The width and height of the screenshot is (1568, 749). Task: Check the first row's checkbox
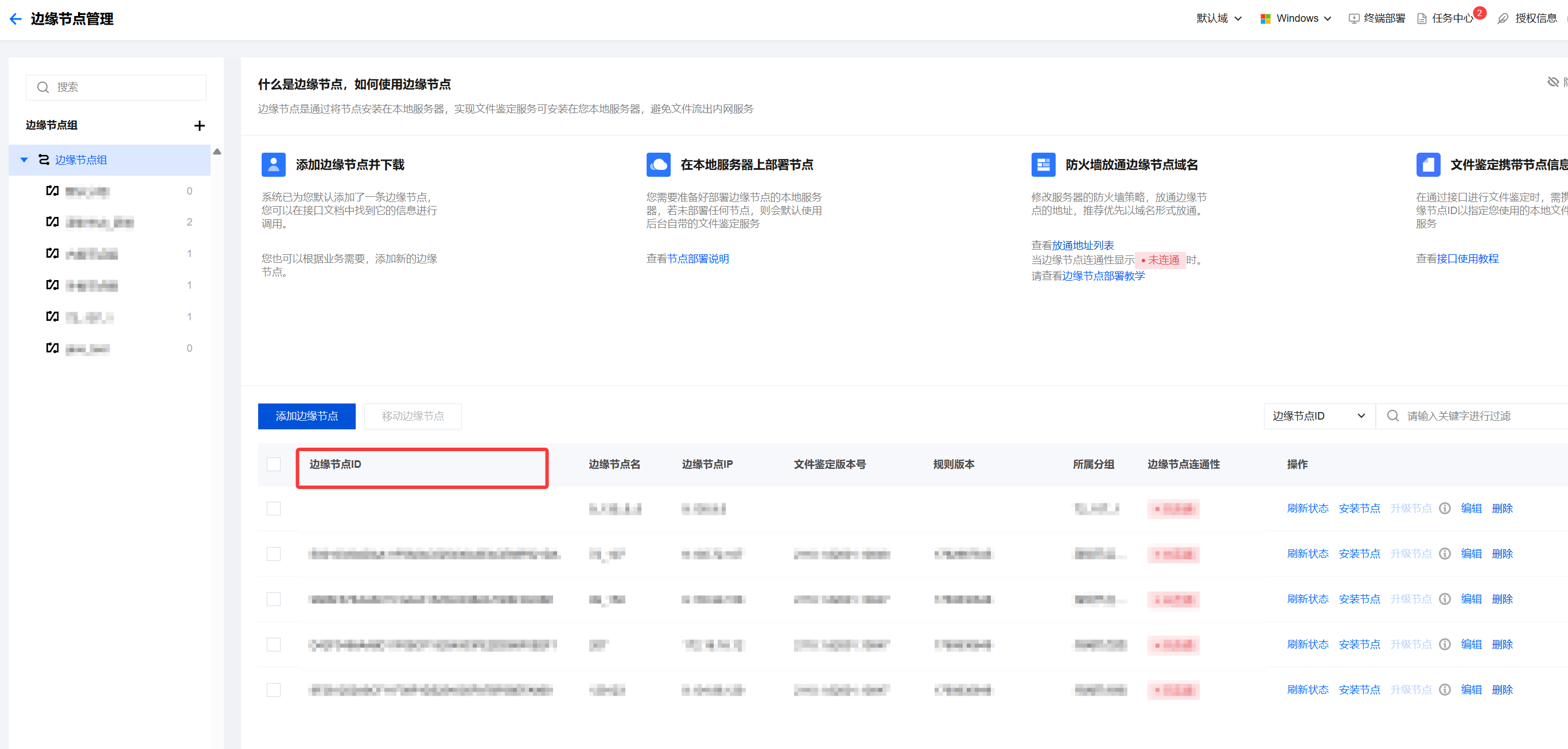274,509
